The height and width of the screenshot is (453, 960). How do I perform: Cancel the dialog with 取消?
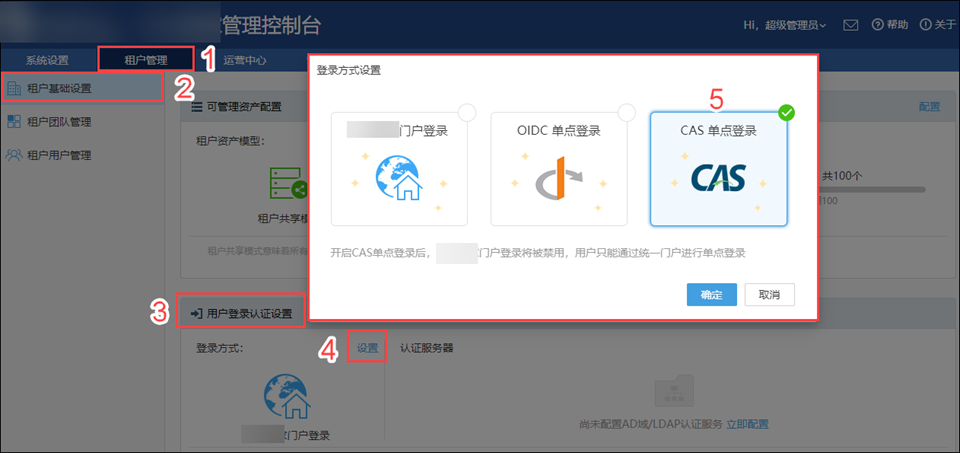click(x=770, y=294)
